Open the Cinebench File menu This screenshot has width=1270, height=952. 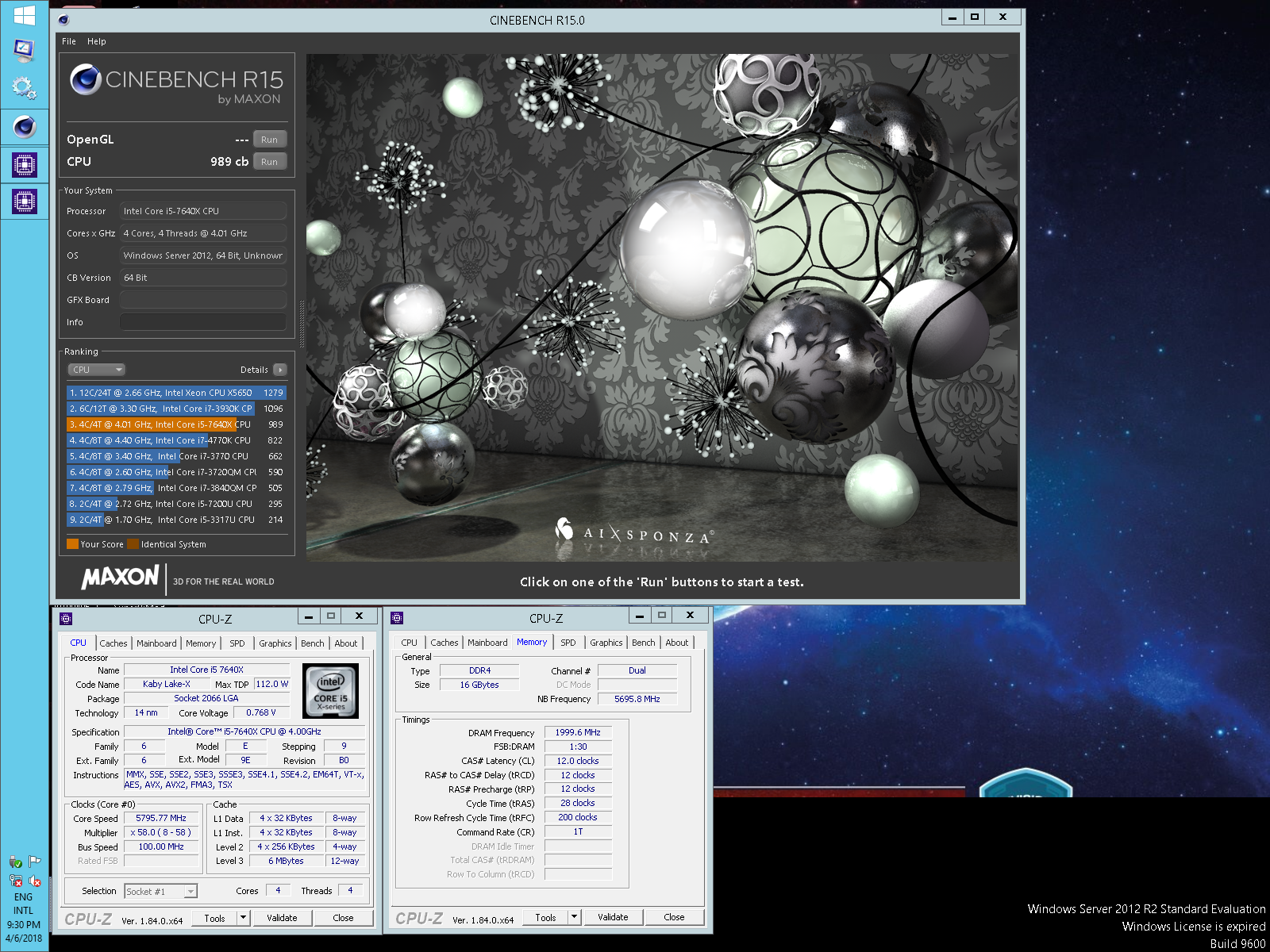69,41
